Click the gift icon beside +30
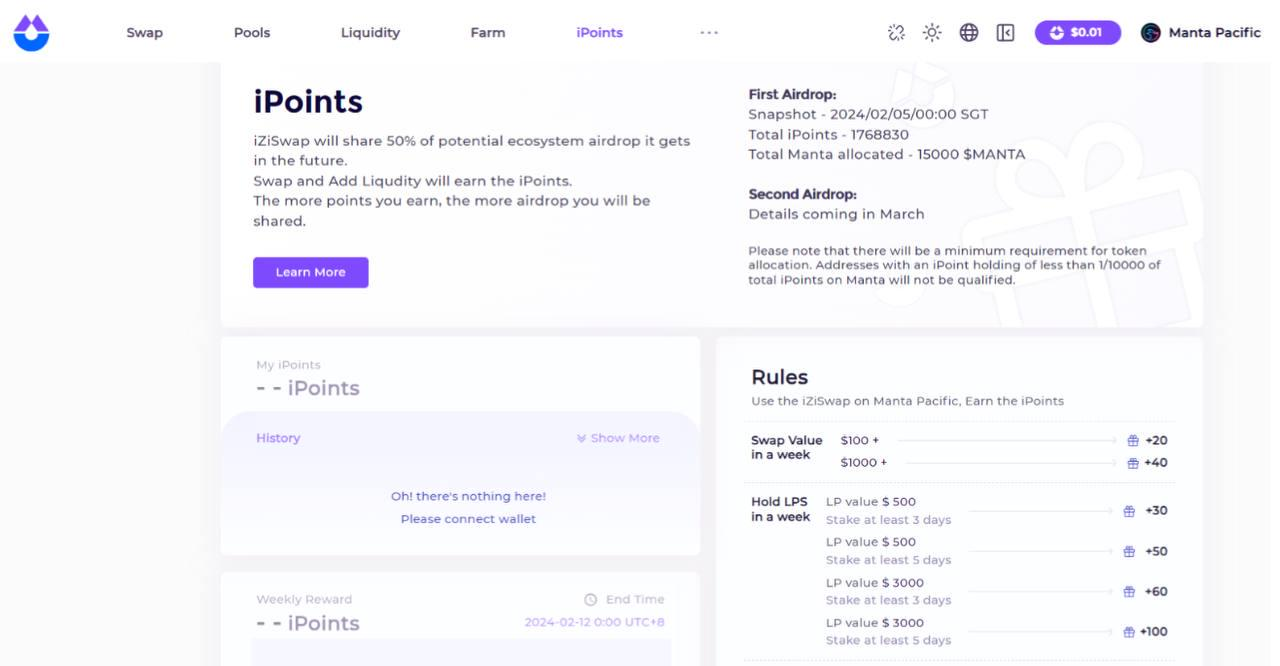Screen dimensions: 1280x666 (1129, 511)
